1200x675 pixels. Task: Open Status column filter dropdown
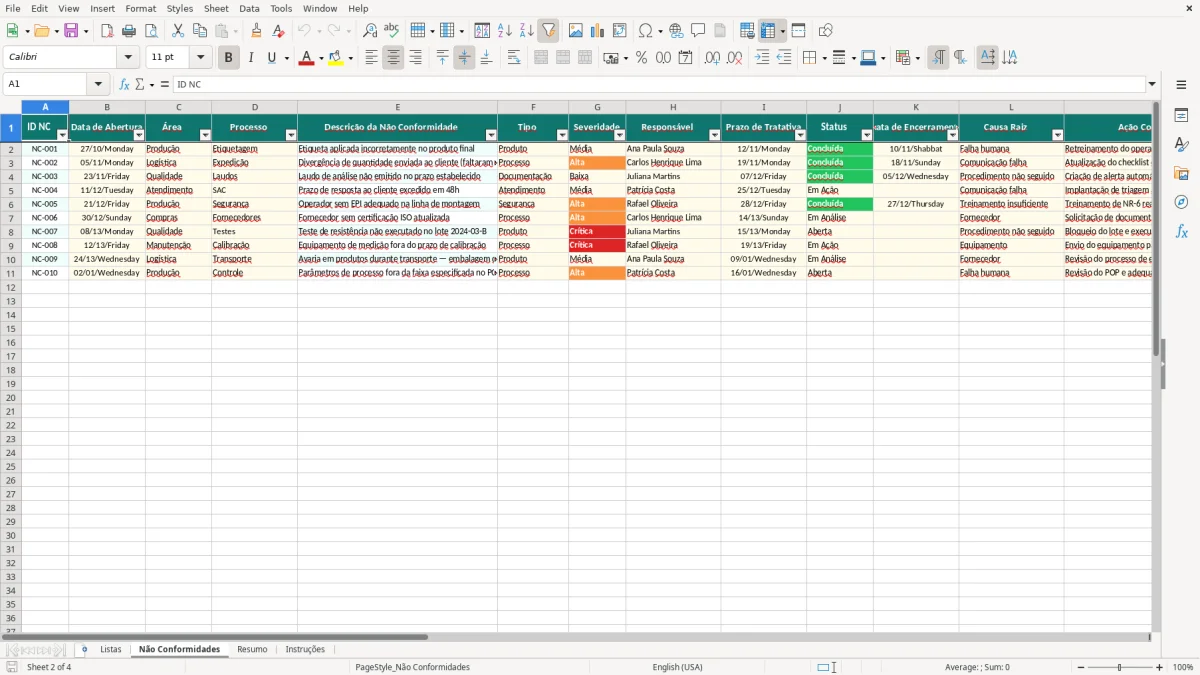tap(866, 135)
